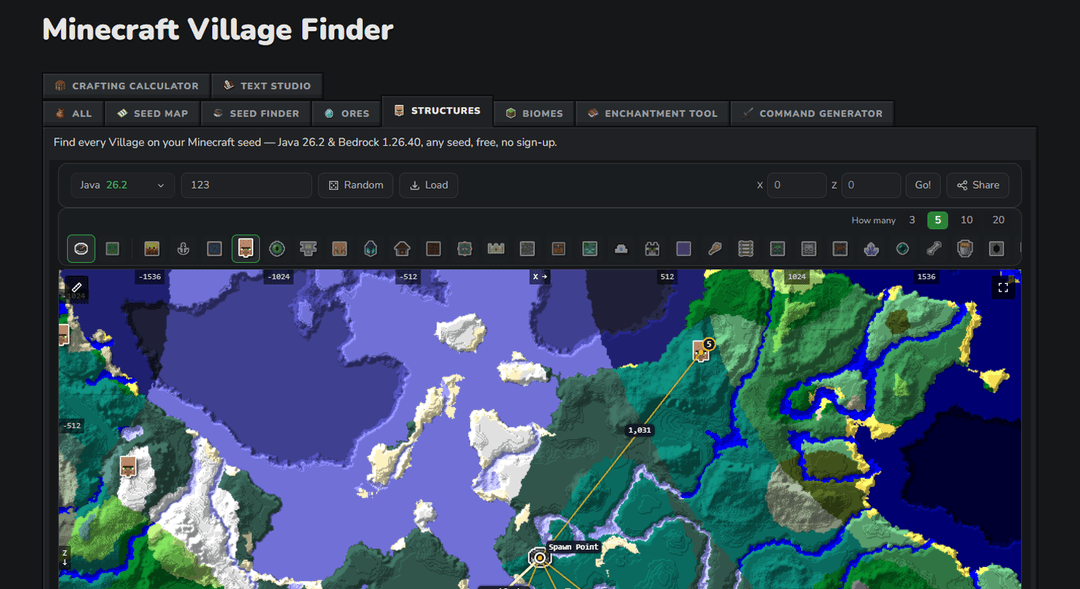Toggle the Eye of Ender stronghold icon

[277, 249]
